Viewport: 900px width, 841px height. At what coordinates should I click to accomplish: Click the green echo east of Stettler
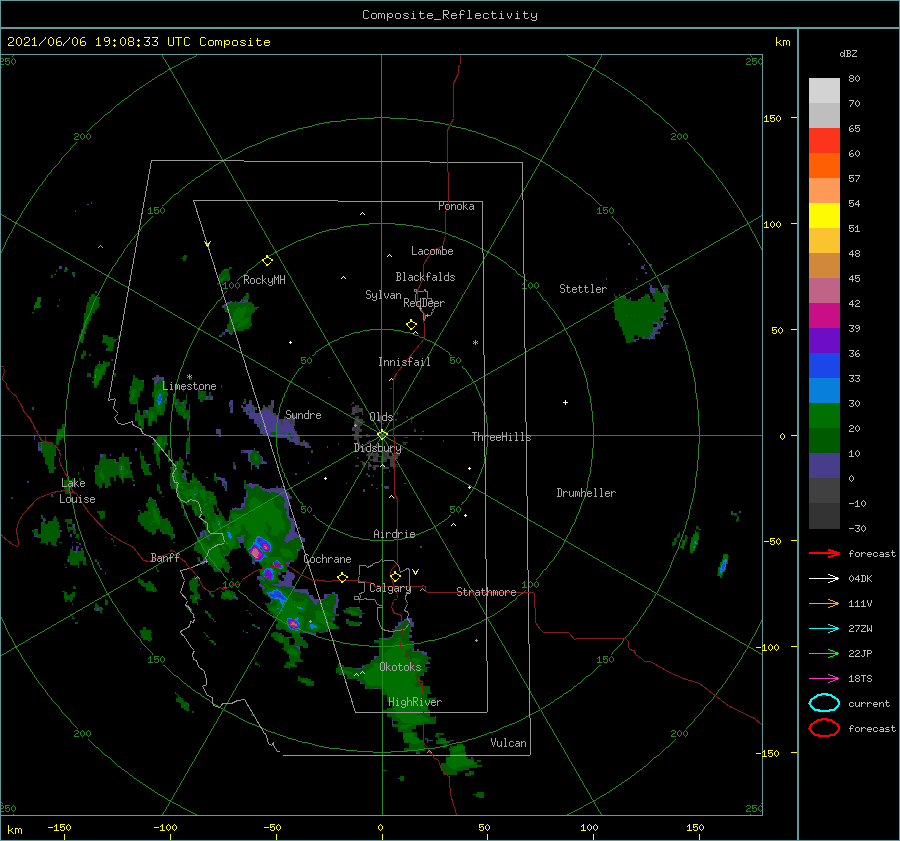click(639, 315)
